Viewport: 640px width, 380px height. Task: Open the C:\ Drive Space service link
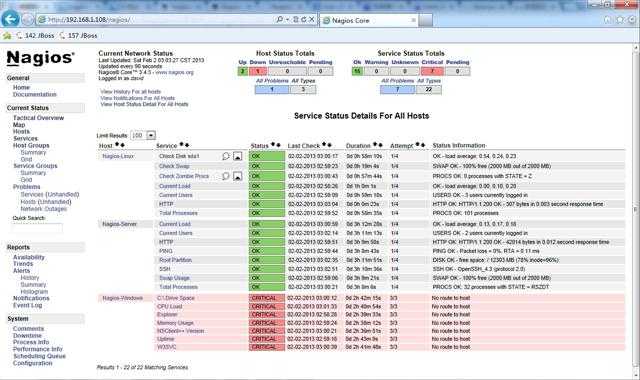(x=176, y=298)
